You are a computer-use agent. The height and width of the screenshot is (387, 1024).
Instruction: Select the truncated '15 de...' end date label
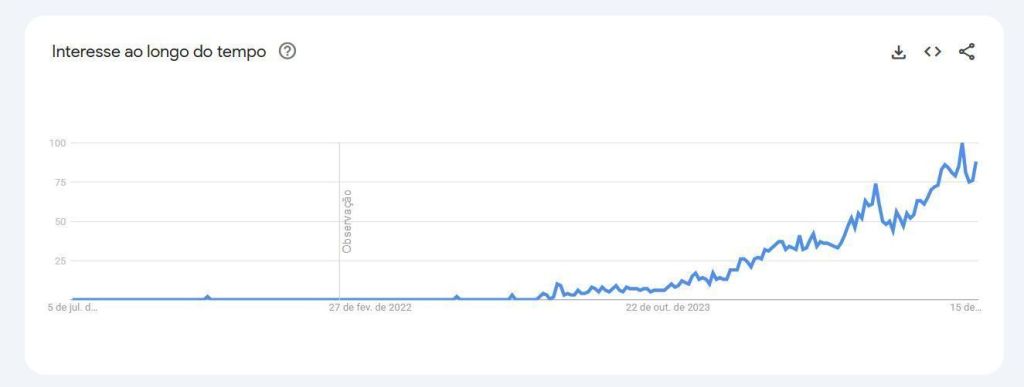click(965, 307)
